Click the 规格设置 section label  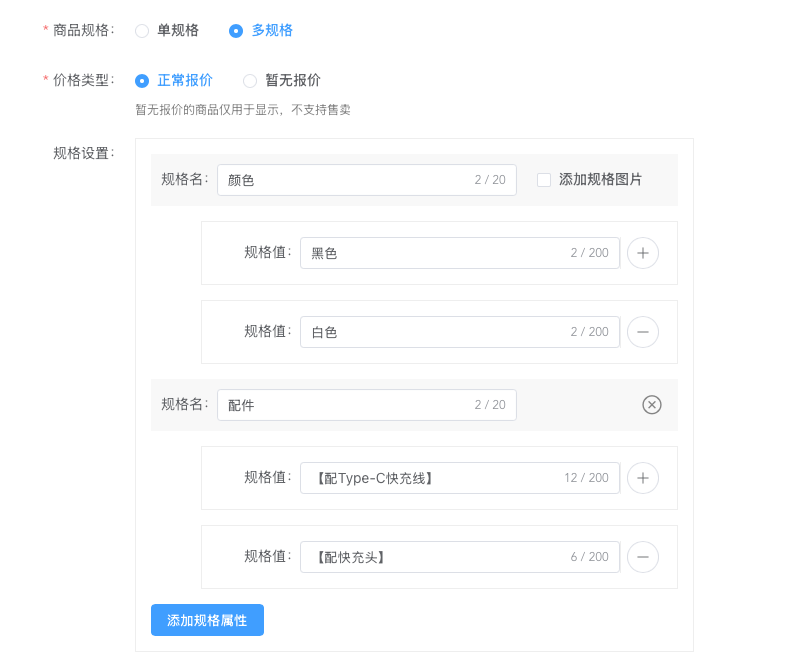point(83,153)
